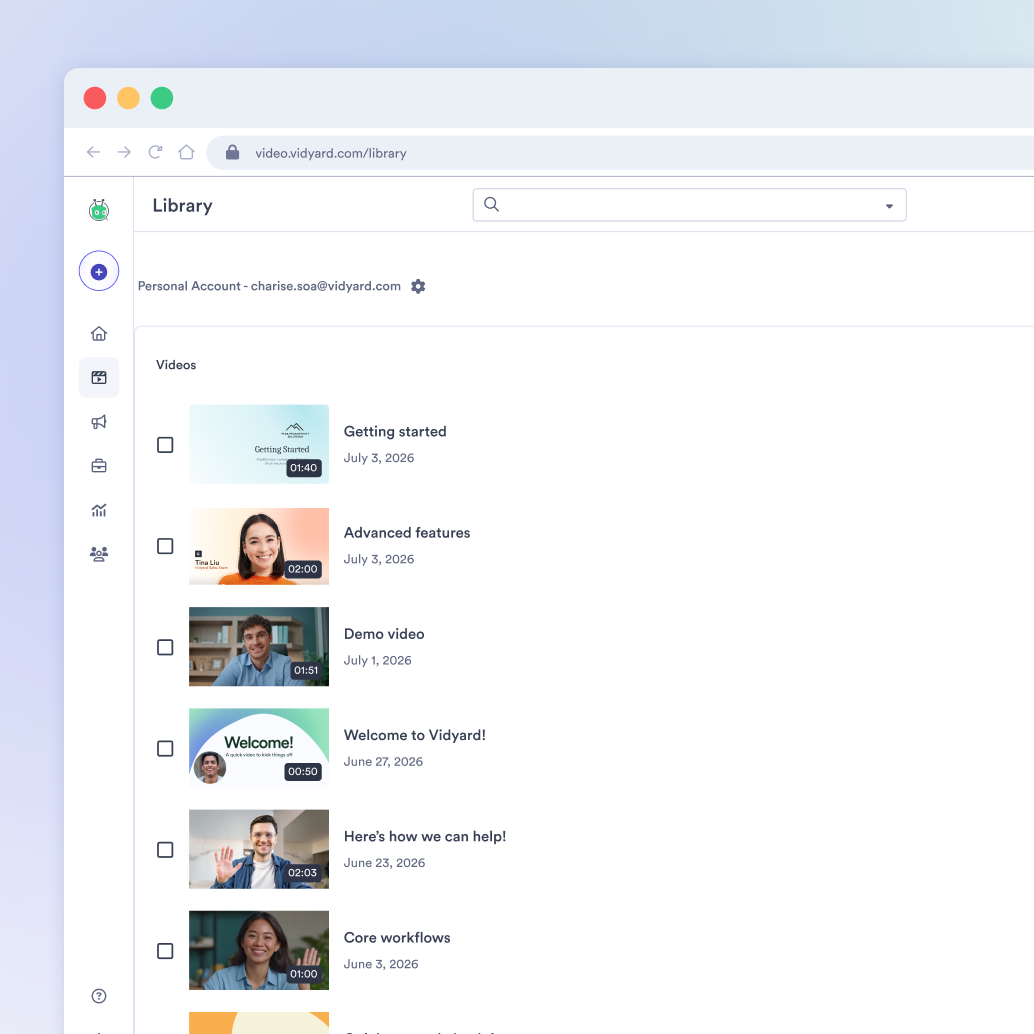Image resolution: width=1034 pixels, height=1034 pixels.
Task: Click the Vidyard robot logo icon
Action: [99, 210]
